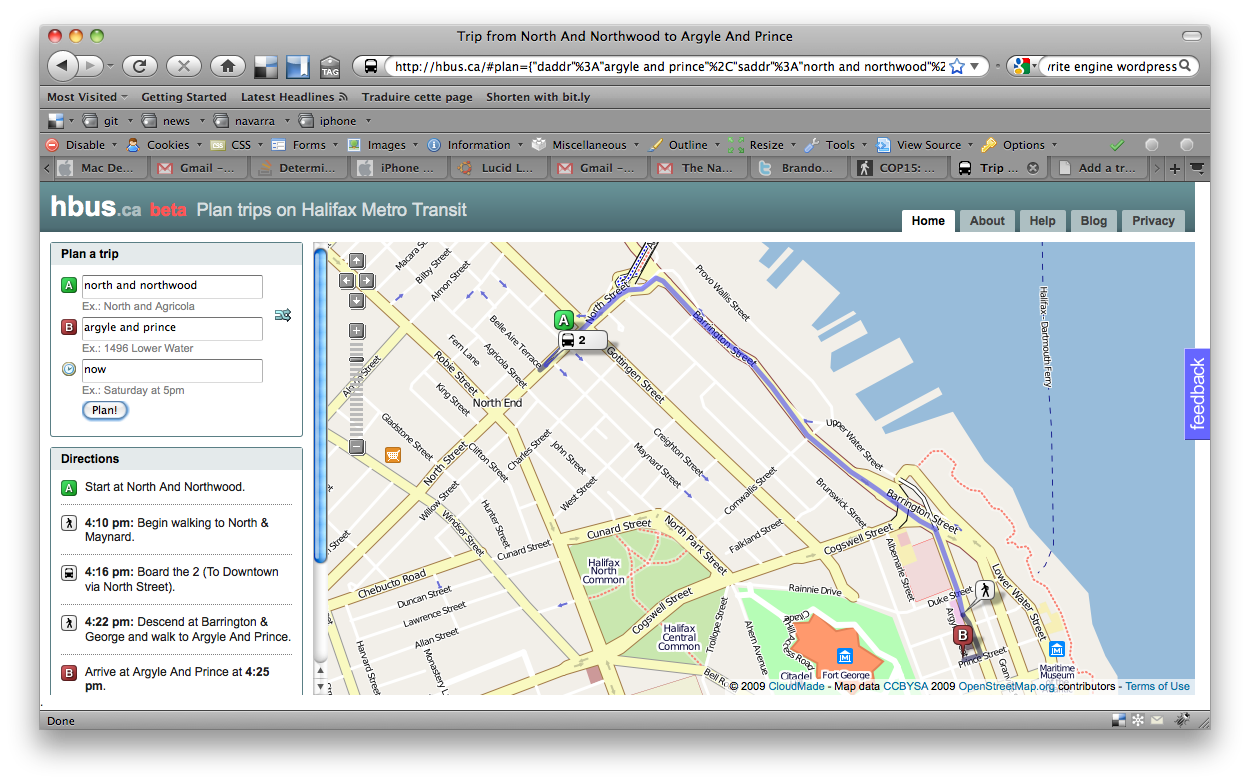The width and height of the screenshot is (1250, 784).
Task: Pan the map up with the arrow
Action: [x=357, y=262]
